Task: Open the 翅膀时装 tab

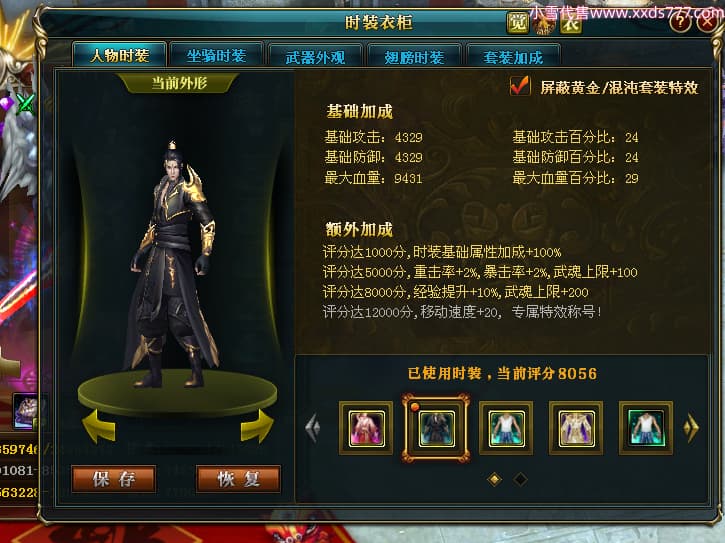Action: click(x=414, y=56)
